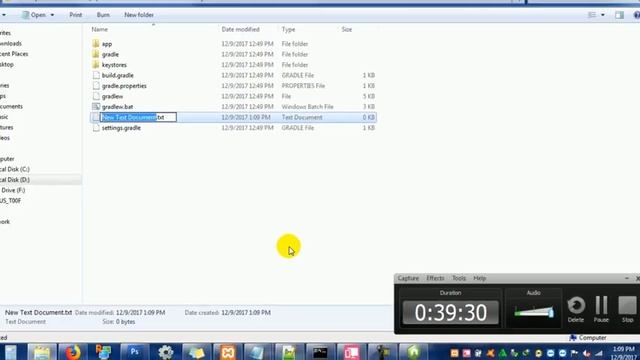
Task: Open Photoshop from the taskbar
Action: point(134,352)
